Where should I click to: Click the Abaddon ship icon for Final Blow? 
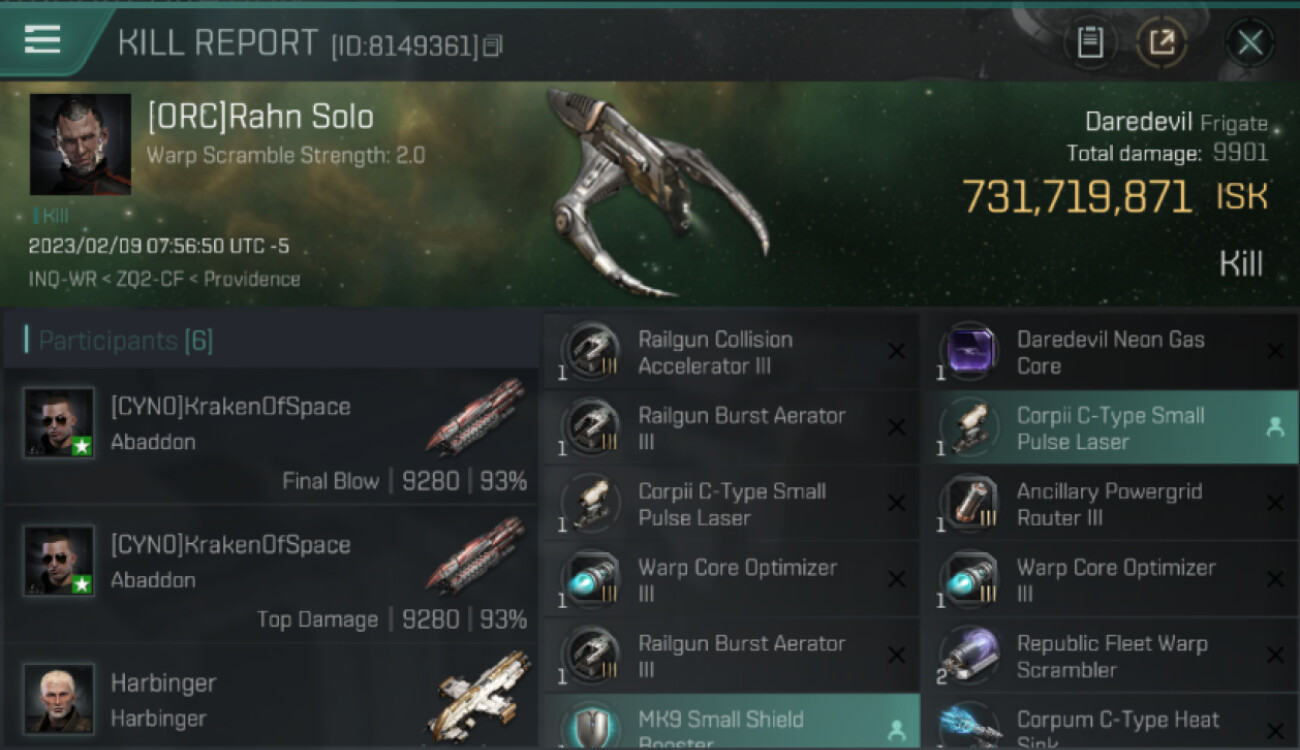476,416
